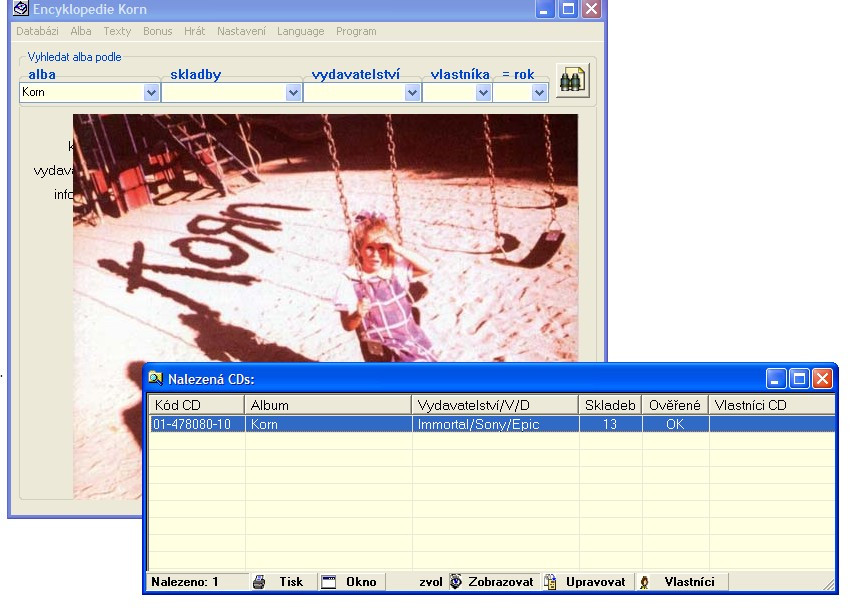
Task: Select the Korn album cell in results
Action: pyautogui.click(x=328, y=424)
